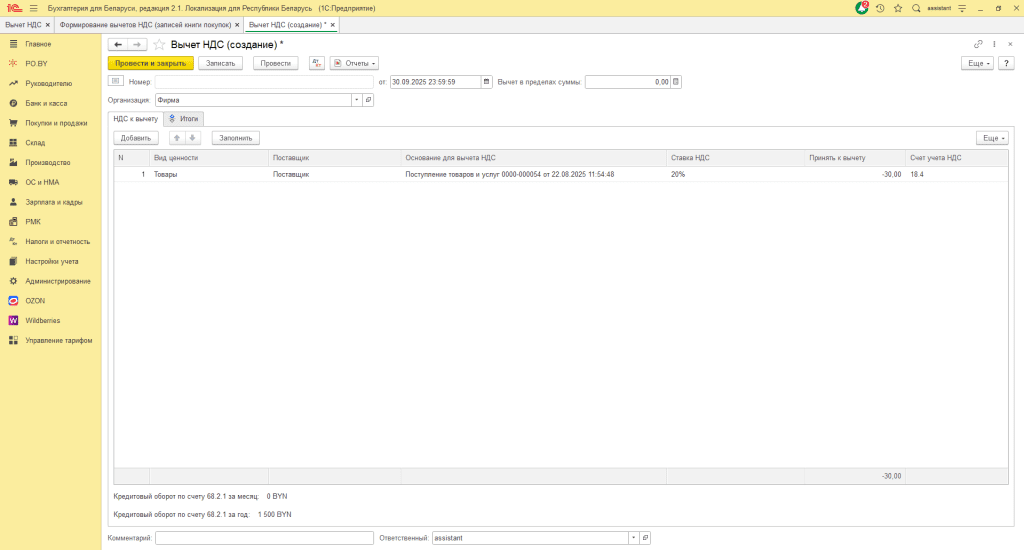Expand the Отчеты dropdown menu
The width and height of the screenshot is (1024, 550).
[354, 63]
